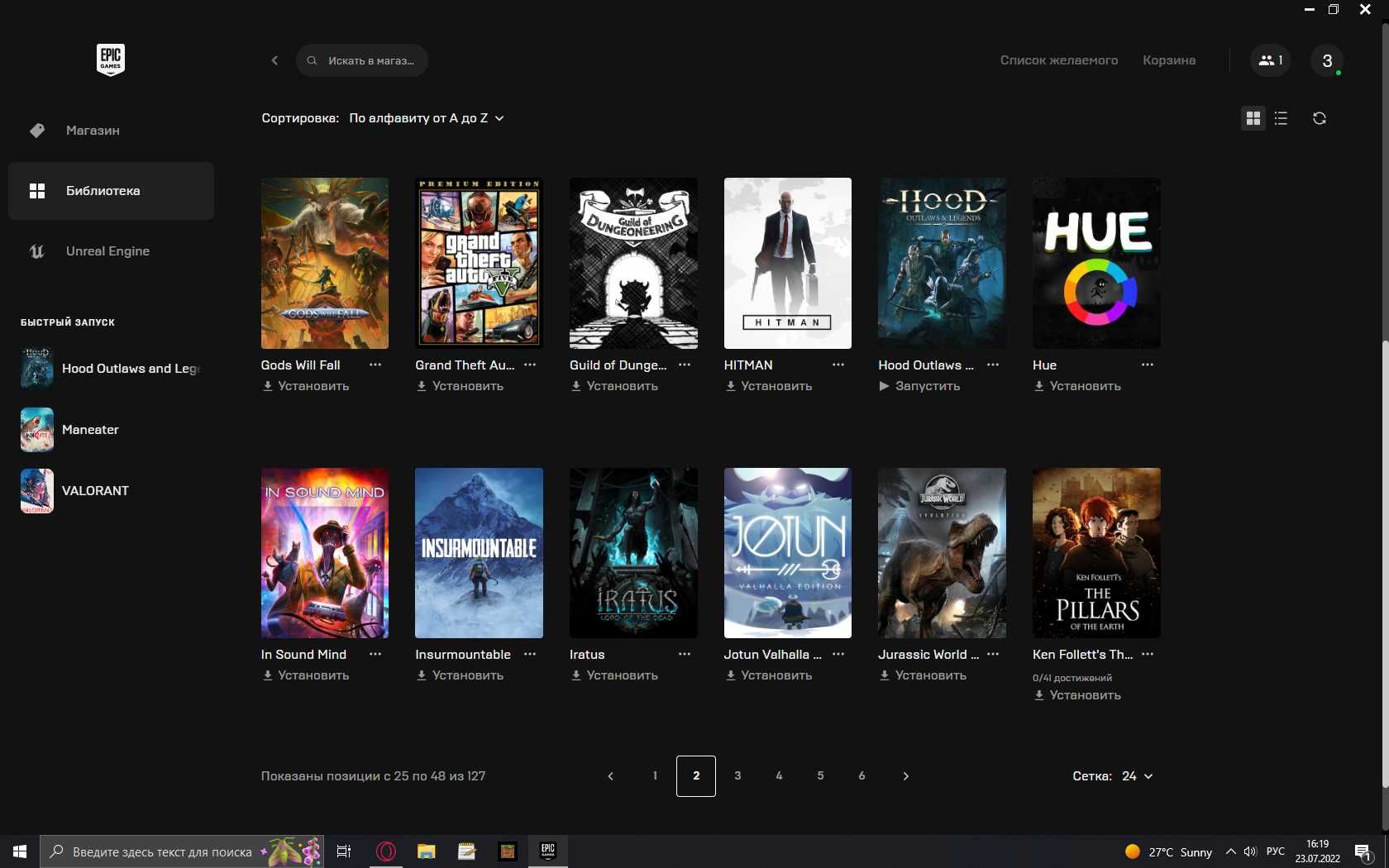Image resolution: width=1389 pixels, height=868 pixels.
Task: Open volume control in system tray
Action: (1250, 851)
